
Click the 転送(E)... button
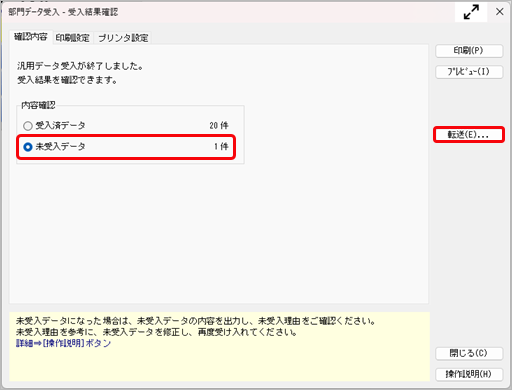coord(469,135)
